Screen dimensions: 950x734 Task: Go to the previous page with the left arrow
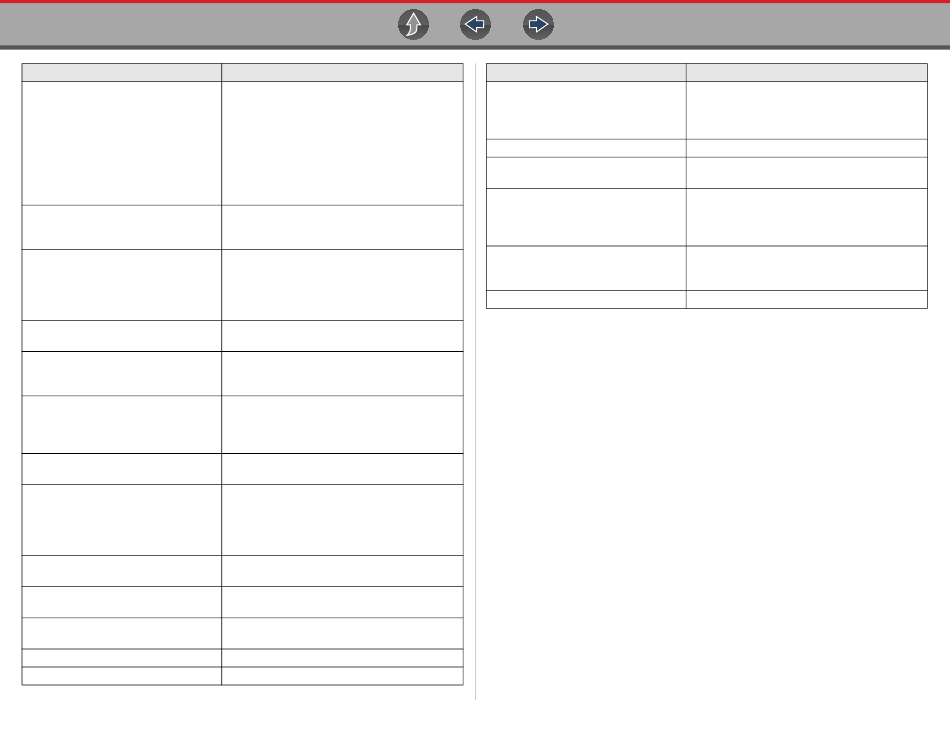click(475, 25)
